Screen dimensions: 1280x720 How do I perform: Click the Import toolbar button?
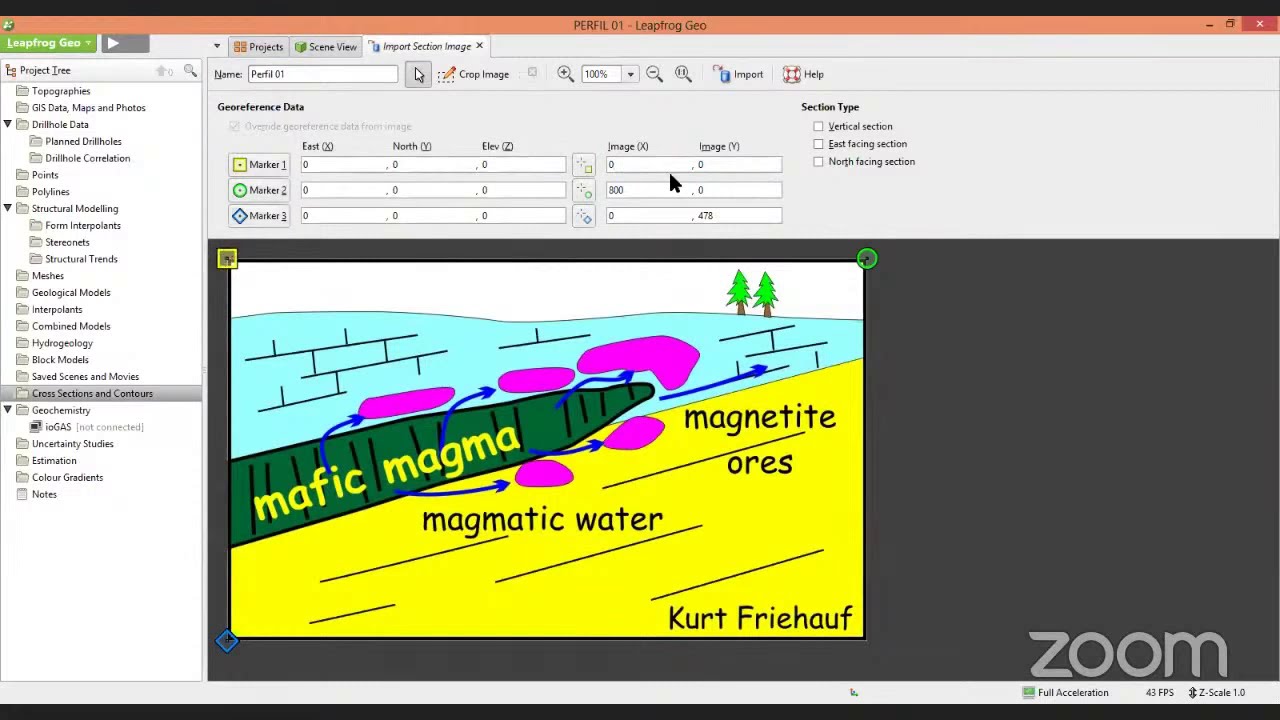coord(738,74)
